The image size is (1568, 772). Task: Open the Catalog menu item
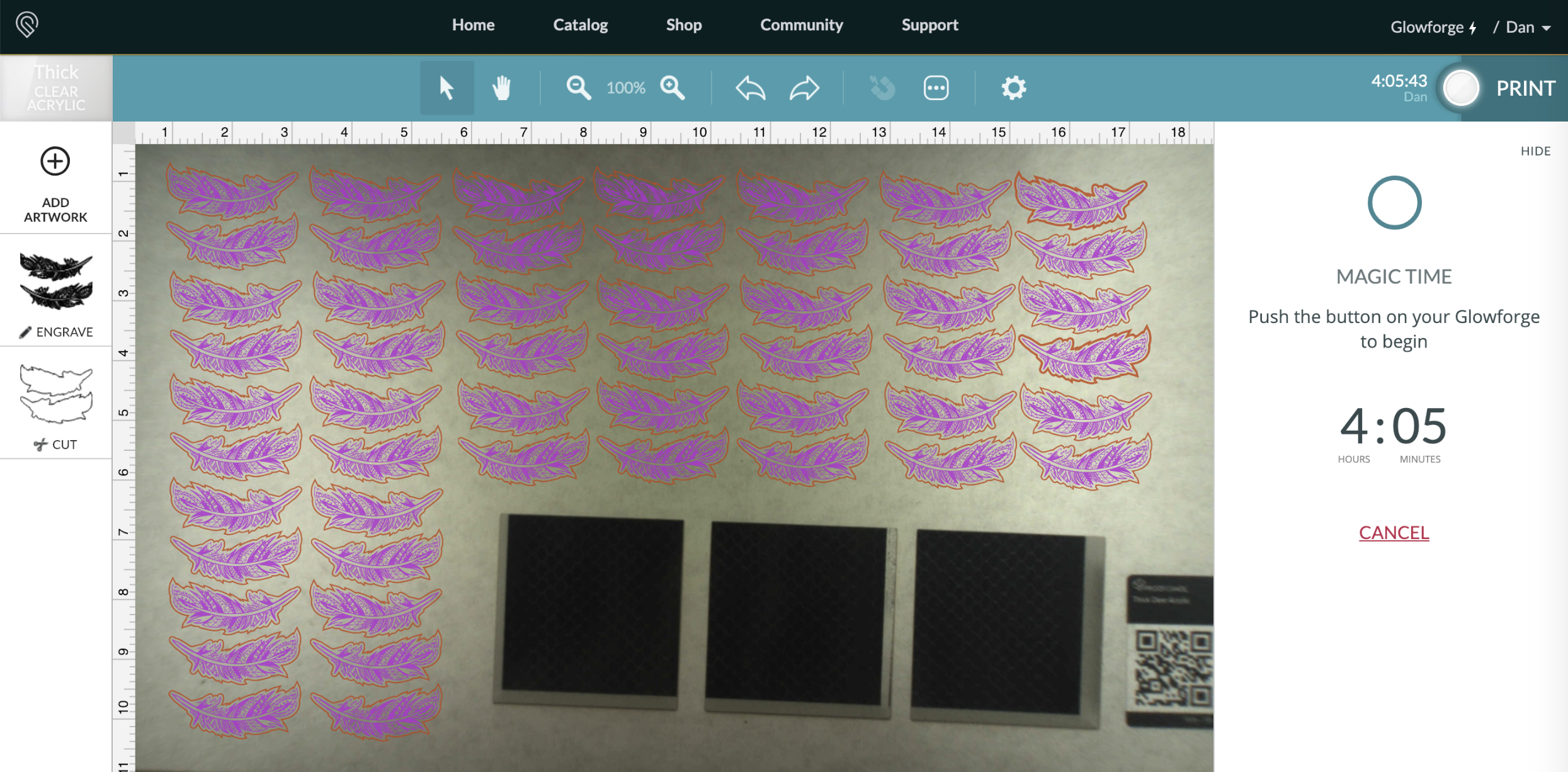tap(580, 25)
